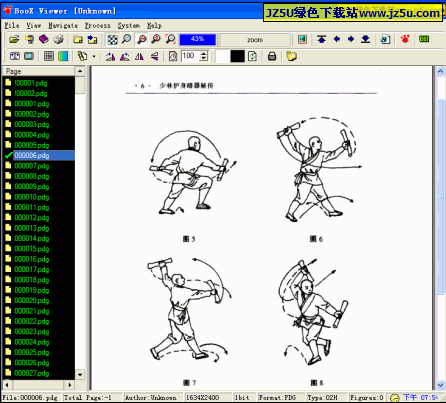Screen dimensions: 446x403
Task: Open the dropdown arrow beside pencil-page icon
Action: [x=94, y=56]
